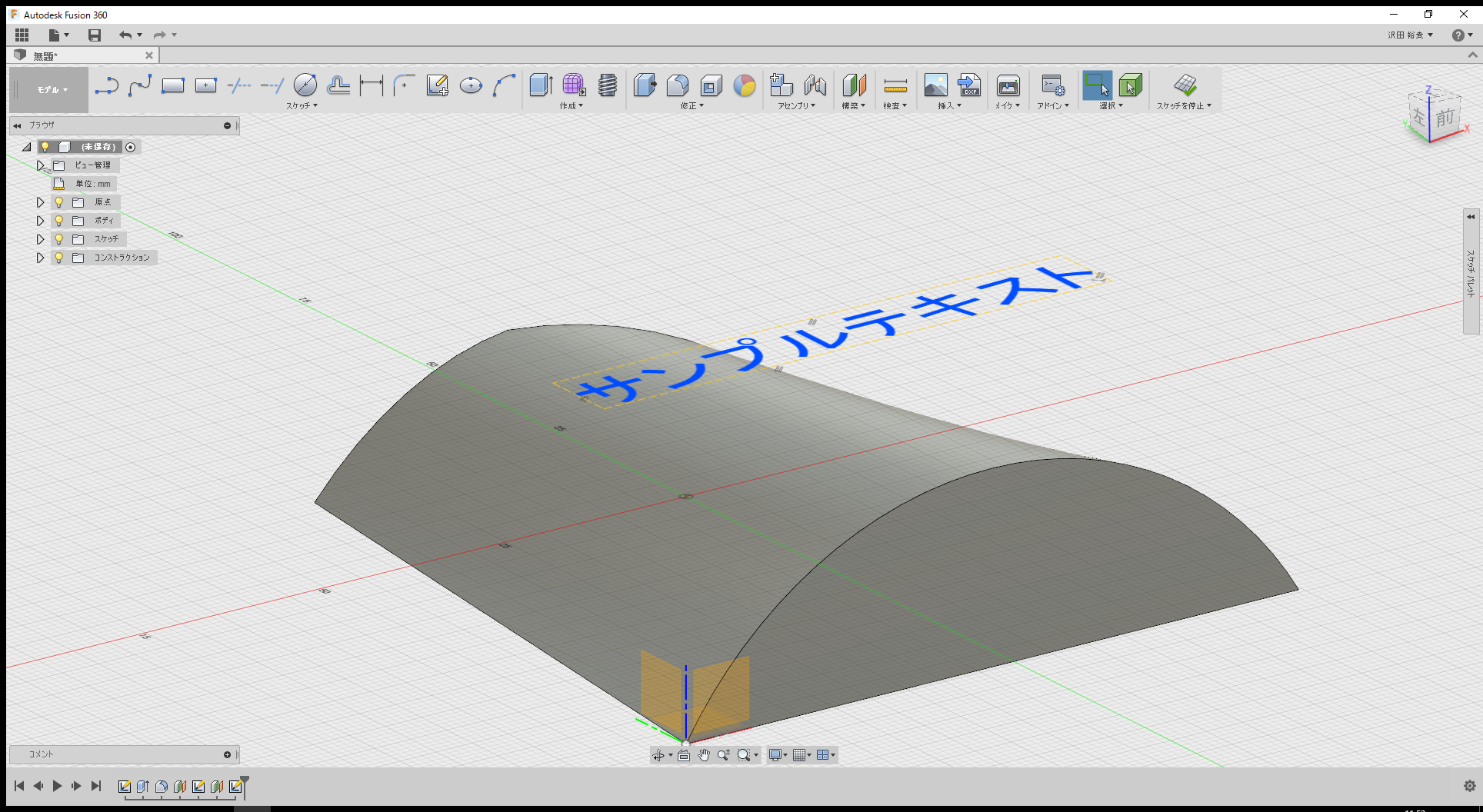Choose the Spline sketch tool
Viewport: 1483px width, 812px height.
[x=140, y=85]
